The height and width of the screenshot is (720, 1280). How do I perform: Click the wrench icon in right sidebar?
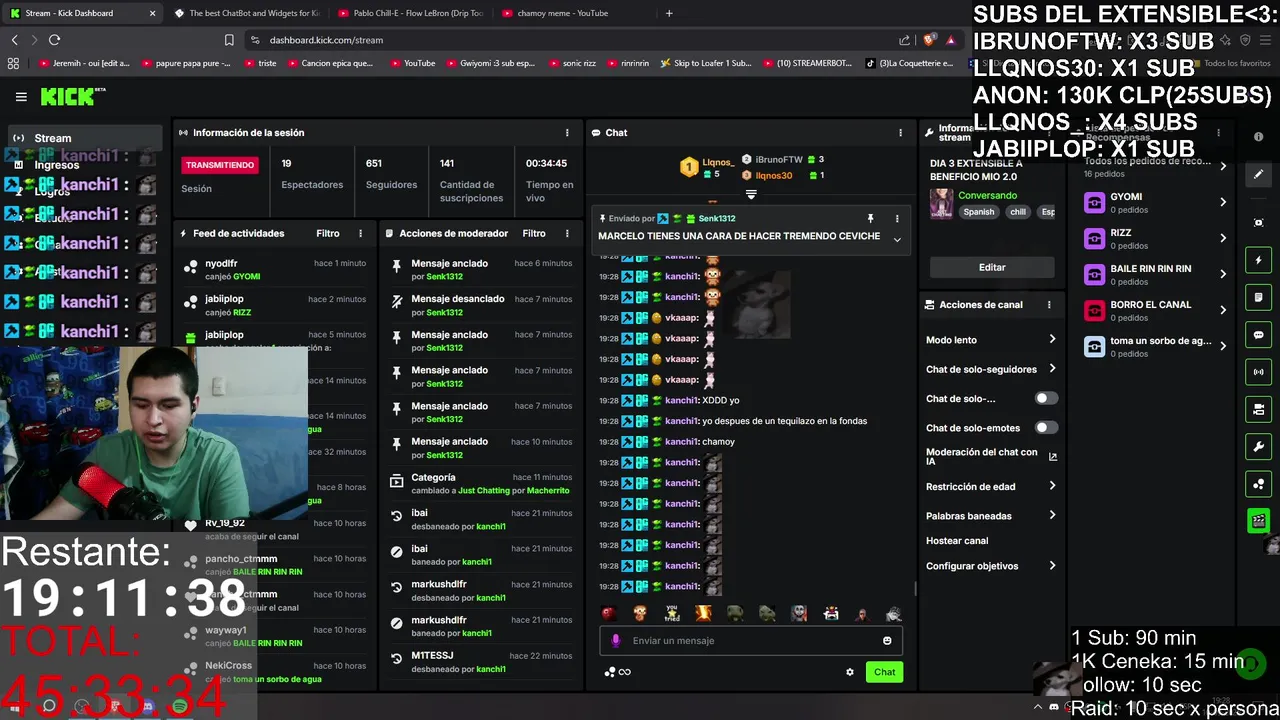click(x=1259, y=446)
